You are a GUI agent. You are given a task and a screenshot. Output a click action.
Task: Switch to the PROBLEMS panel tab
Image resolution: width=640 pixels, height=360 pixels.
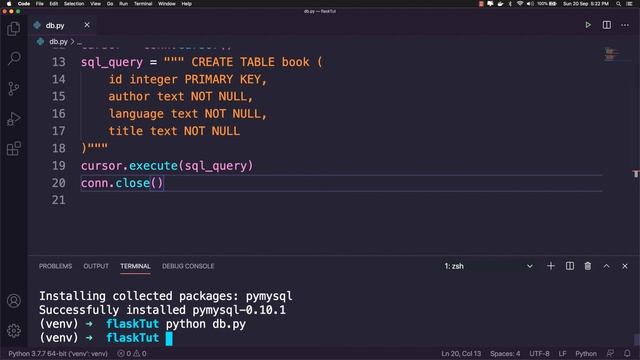point(56,266)
